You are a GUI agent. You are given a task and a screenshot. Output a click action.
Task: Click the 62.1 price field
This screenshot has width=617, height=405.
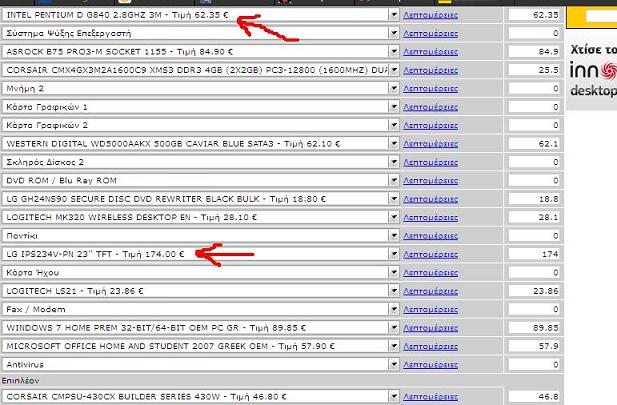(x=534, y=144)
